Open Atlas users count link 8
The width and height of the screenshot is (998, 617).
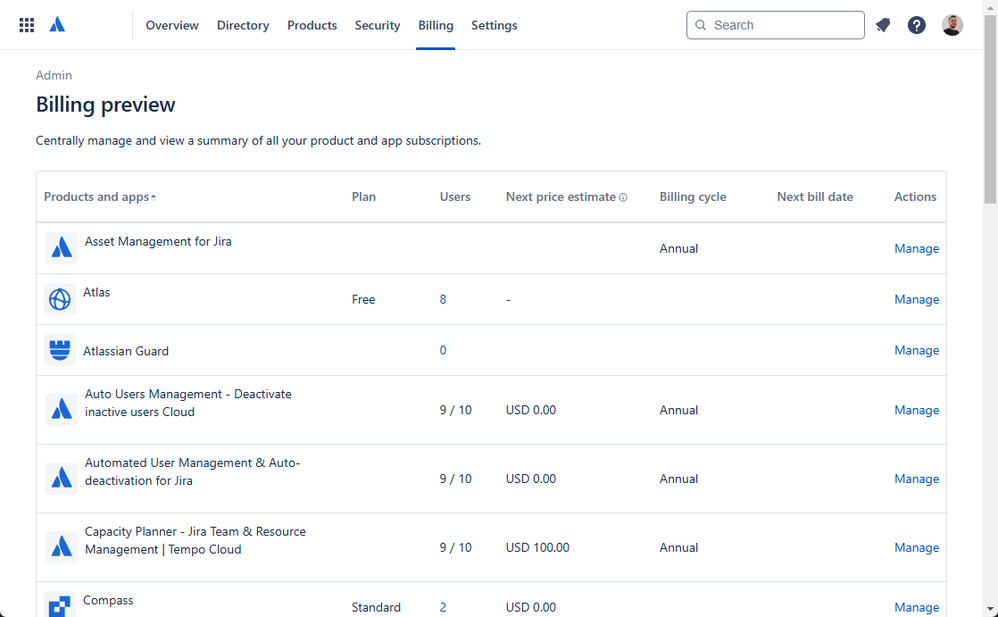click(x=443, y=299)
